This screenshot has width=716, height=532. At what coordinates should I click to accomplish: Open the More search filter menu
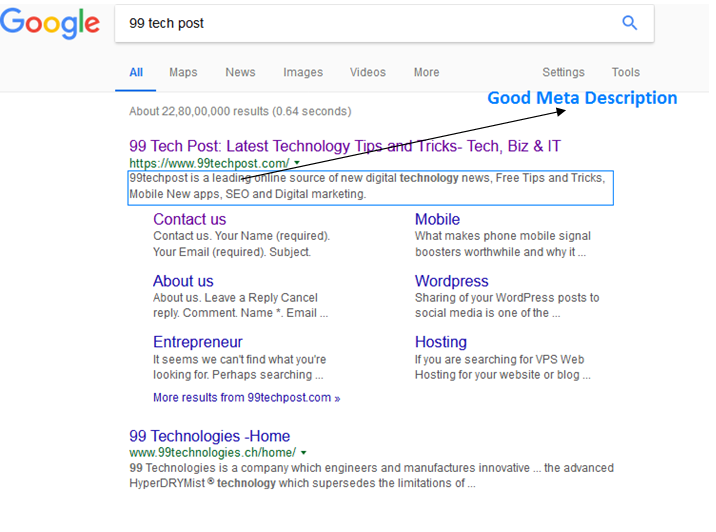[x=426, y=72]
